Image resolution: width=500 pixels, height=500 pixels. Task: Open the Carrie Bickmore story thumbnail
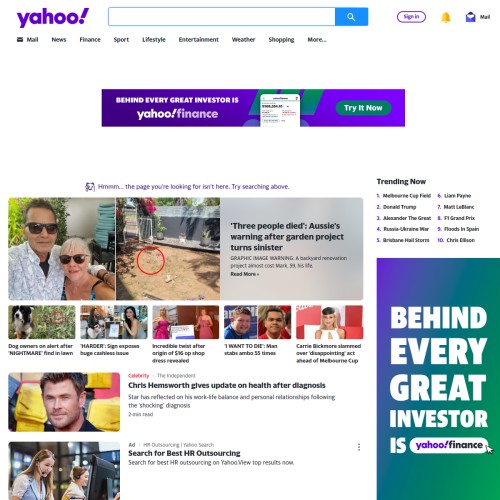pyautogui.click(x=330, y=322)
